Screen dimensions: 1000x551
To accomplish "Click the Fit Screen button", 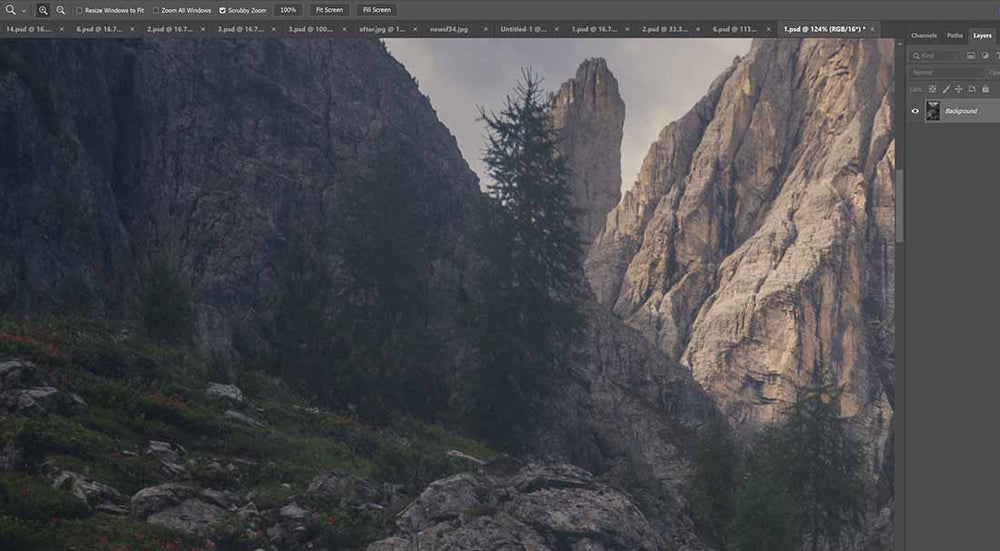I will click(330, 10).
